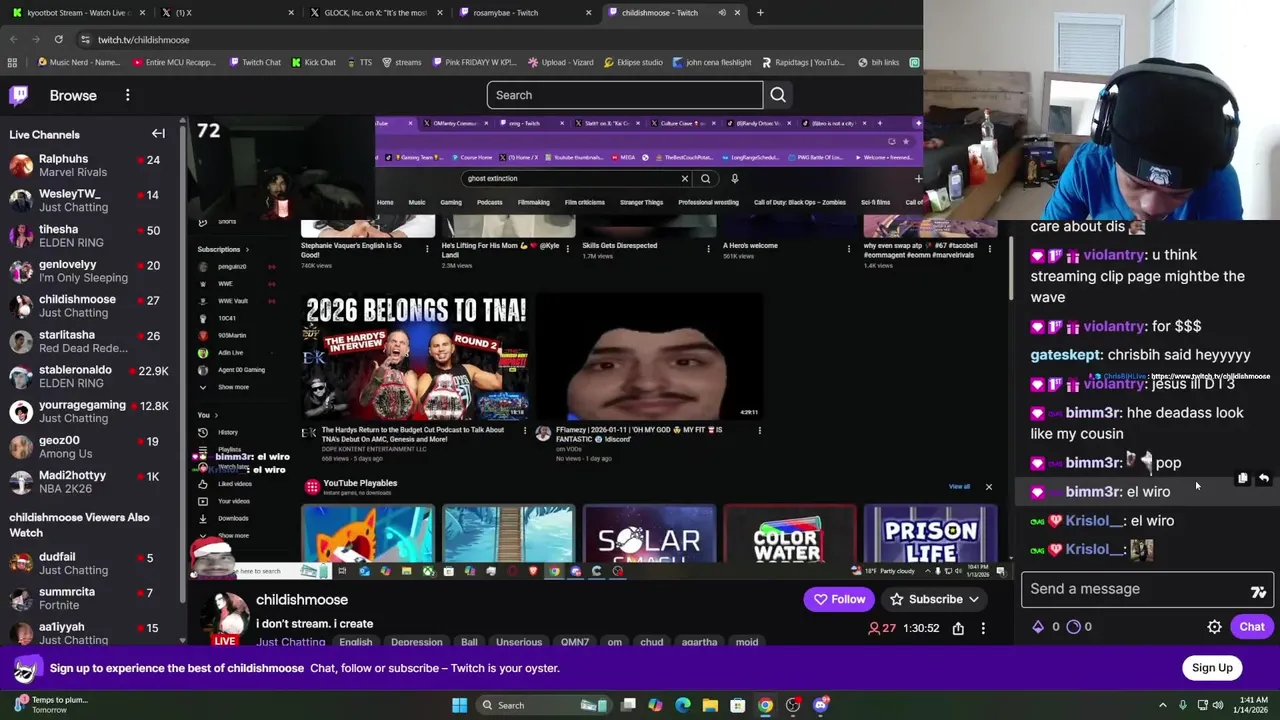Collapse the Live Channels sidebar arrow
The height and width of the screenshot is (720, 1280).
point(158,134)
